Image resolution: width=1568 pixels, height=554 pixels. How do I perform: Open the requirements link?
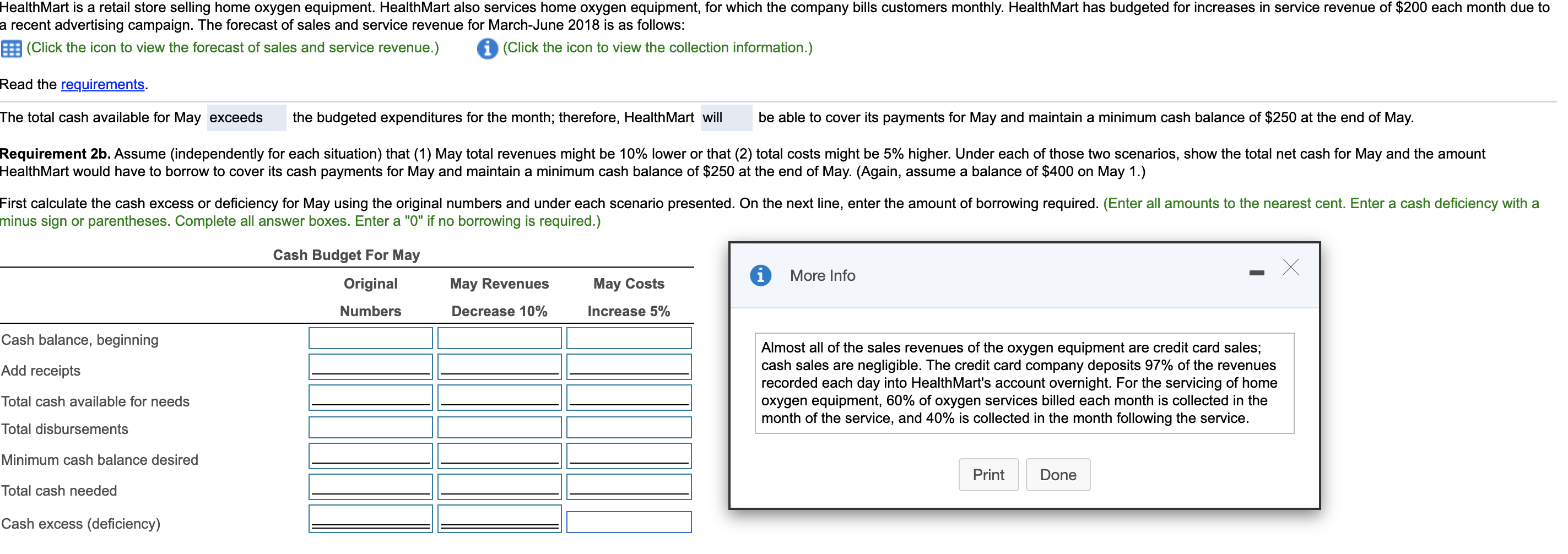(102, 84)
